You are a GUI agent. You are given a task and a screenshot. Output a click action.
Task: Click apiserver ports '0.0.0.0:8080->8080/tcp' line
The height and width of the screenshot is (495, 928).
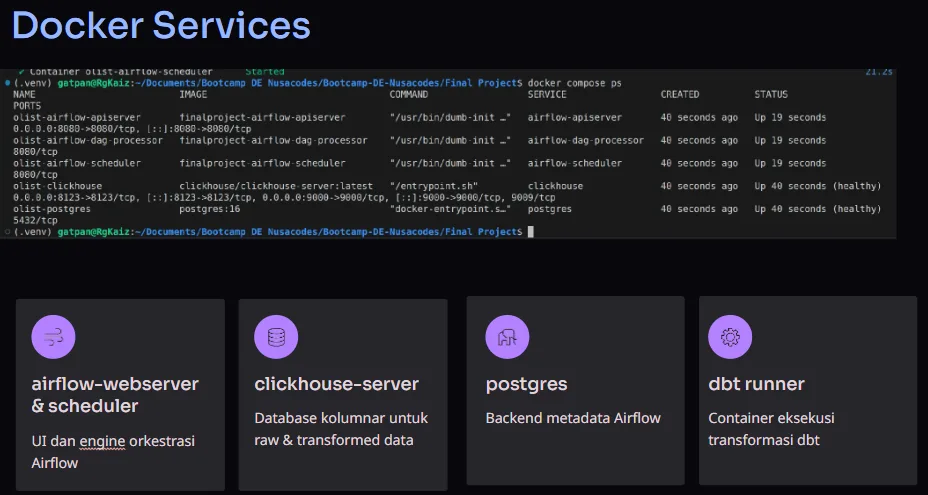coord(132,128)
